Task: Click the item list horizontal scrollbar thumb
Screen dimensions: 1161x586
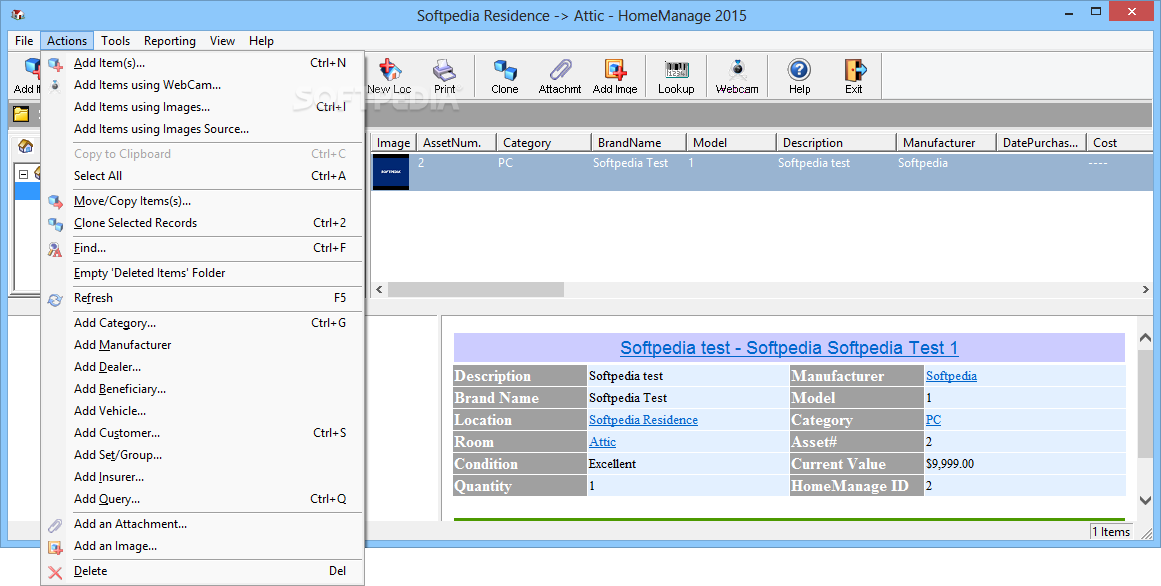Action: tap(475, 290)
